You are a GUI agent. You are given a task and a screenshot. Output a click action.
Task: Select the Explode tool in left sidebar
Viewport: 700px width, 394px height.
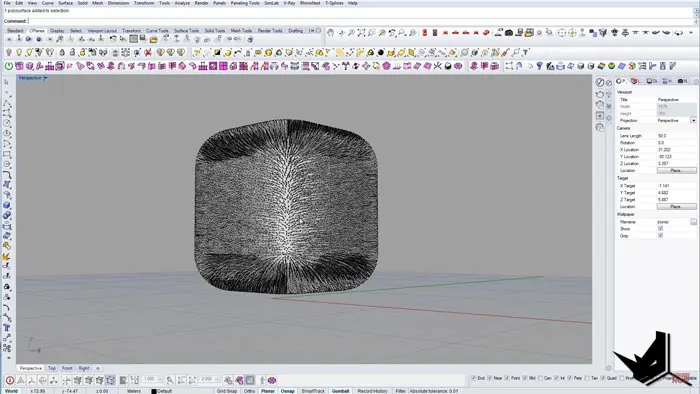tap(7, 257)
